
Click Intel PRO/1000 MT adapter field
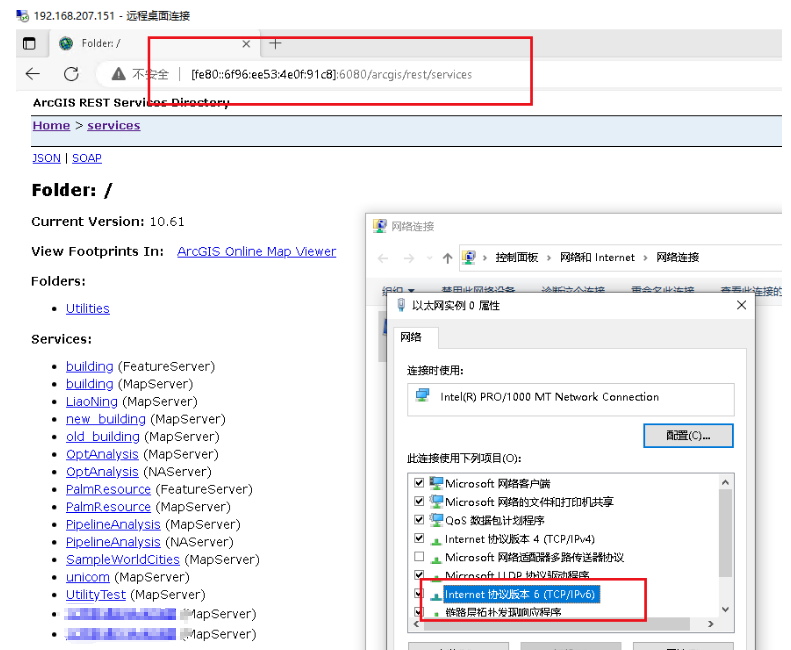(x=571, y=399)
